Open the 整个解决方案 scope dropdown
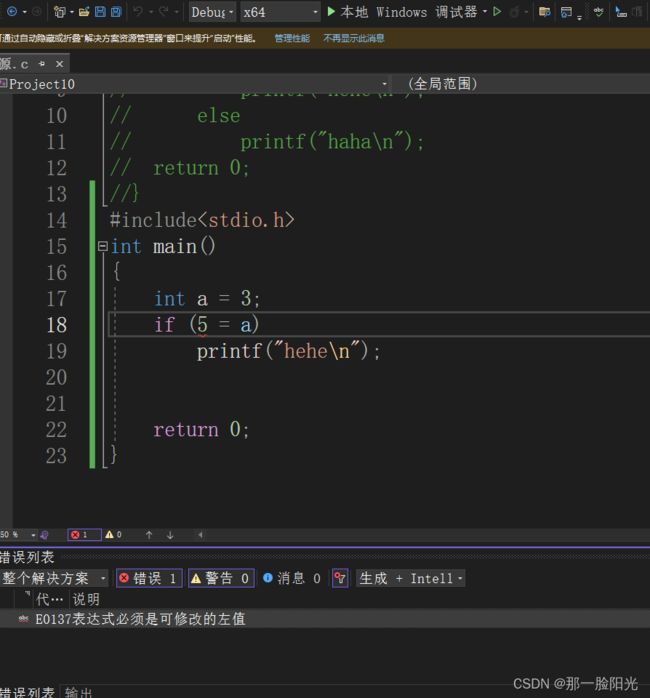 [x=54, y=578]
